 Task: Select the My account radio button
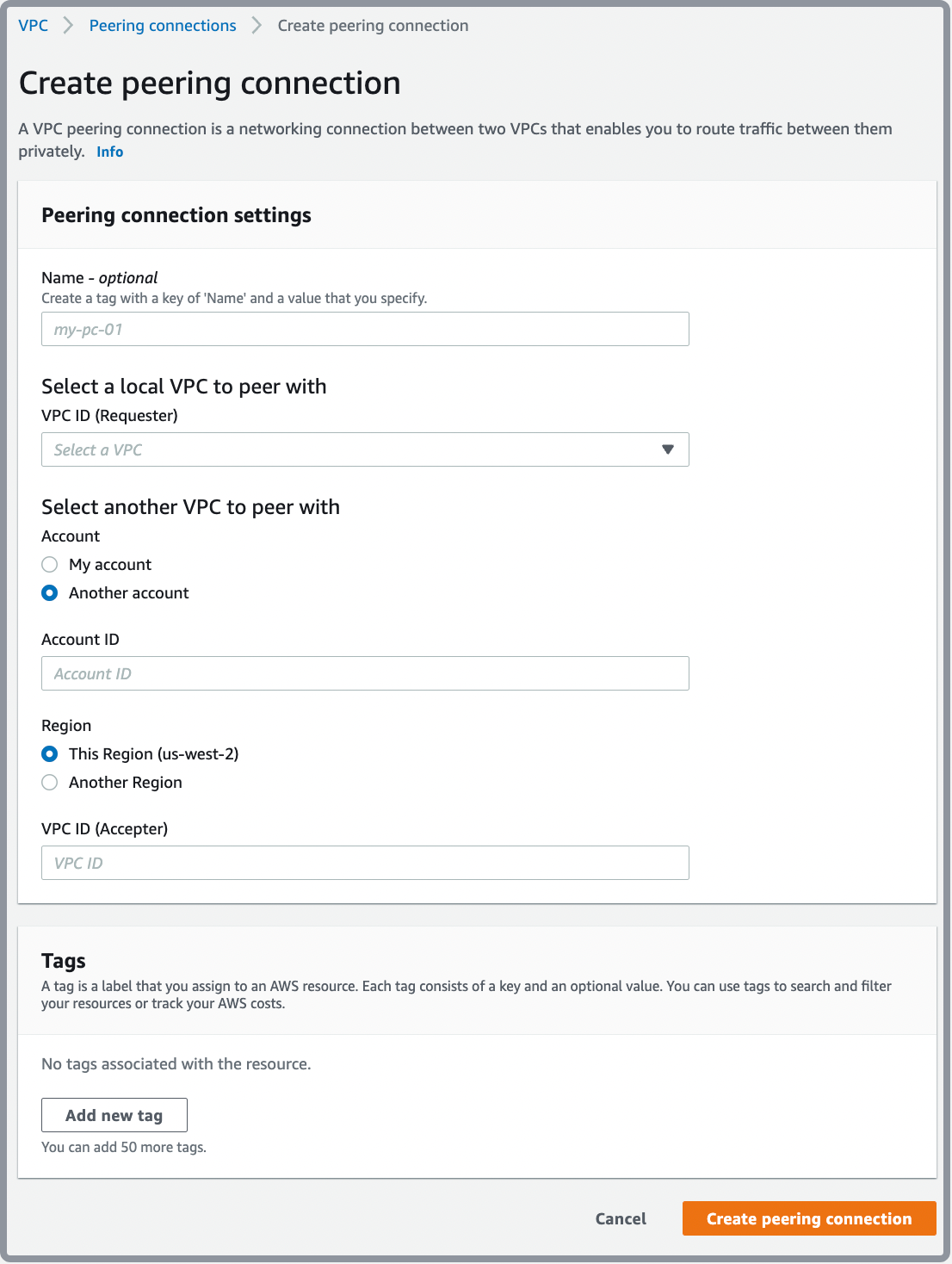tap(50, 564)
